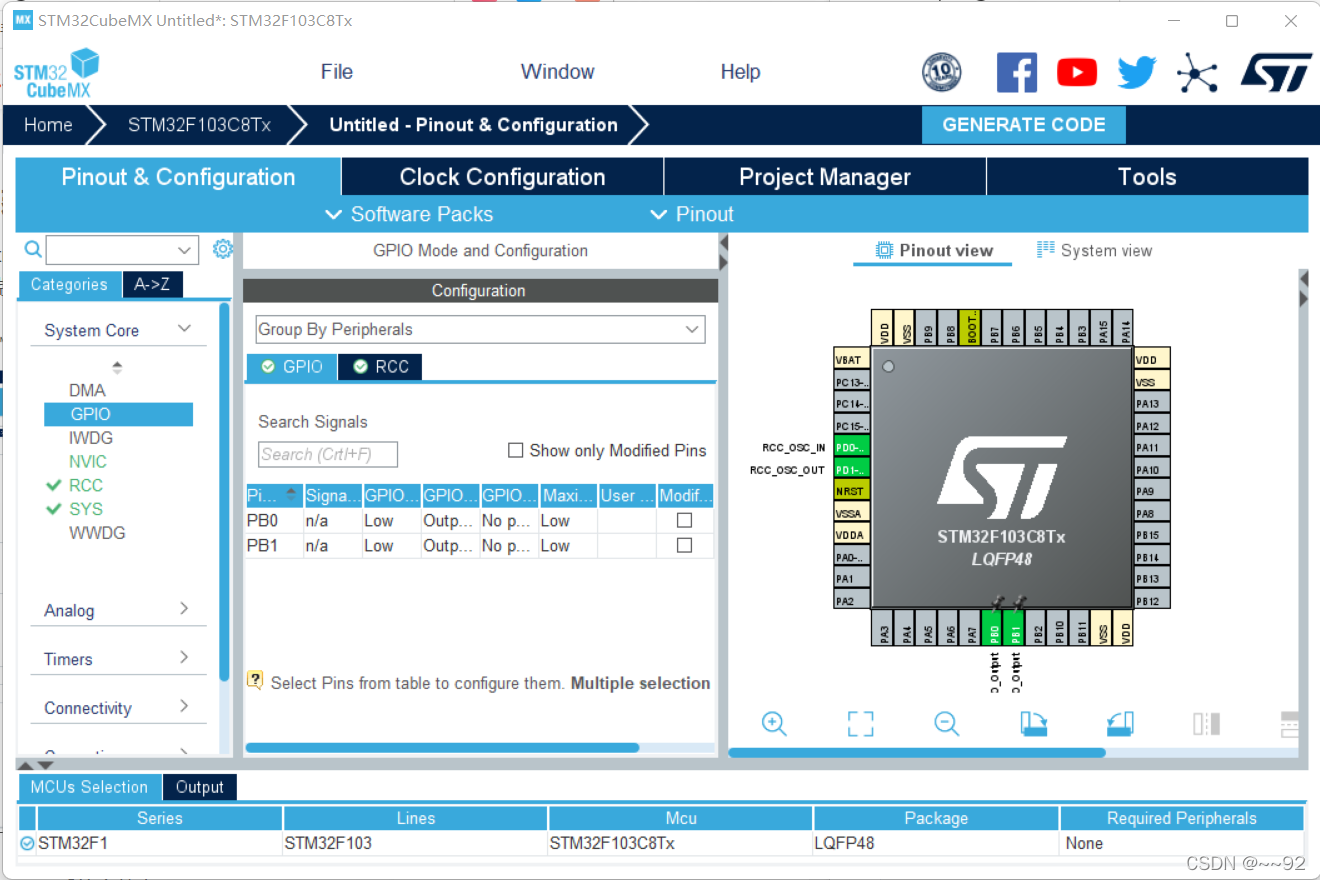This screenshot has width=1320, height=880.
Task: Enable Show only Modified Pins checkbox
Action: [x=516, y=450]
